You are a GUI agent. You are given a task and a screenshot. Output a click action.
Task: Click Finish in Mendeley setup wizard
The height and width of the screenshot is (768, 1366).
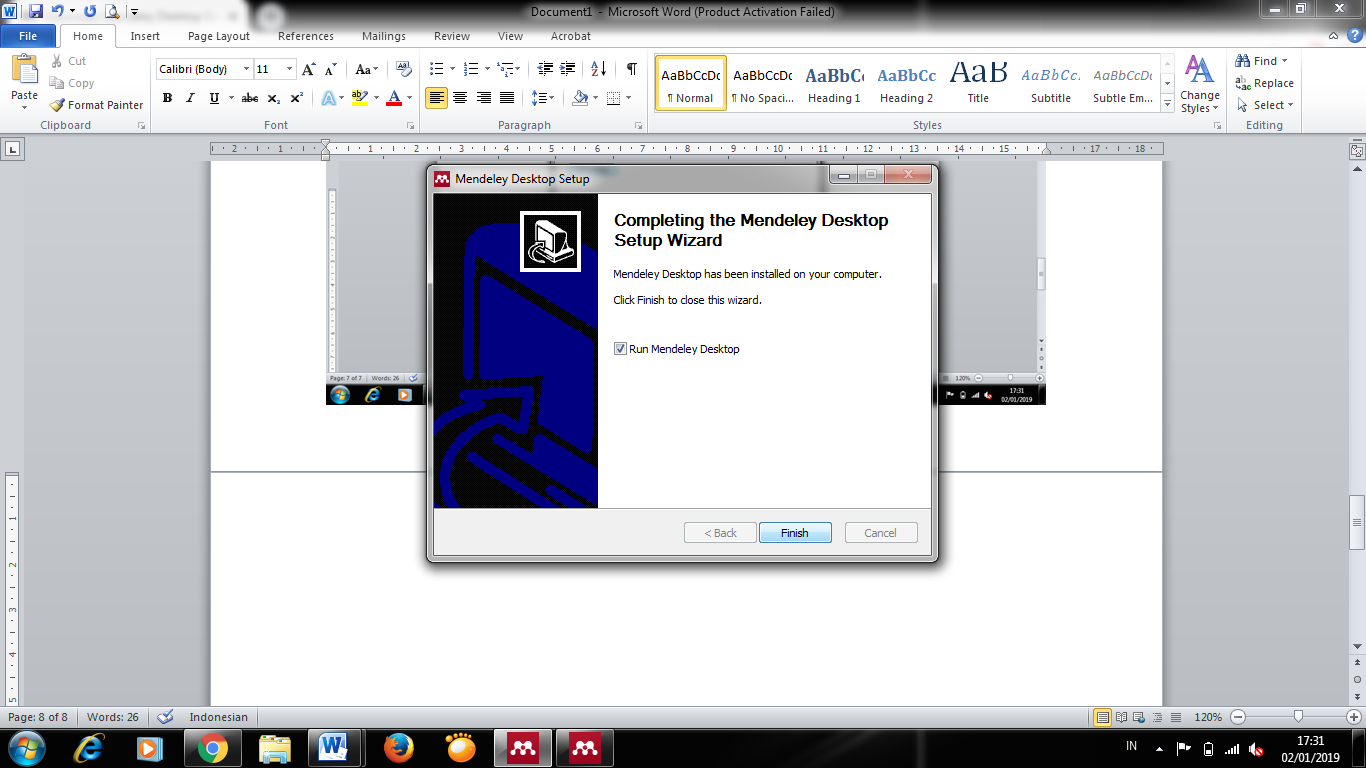795,533
